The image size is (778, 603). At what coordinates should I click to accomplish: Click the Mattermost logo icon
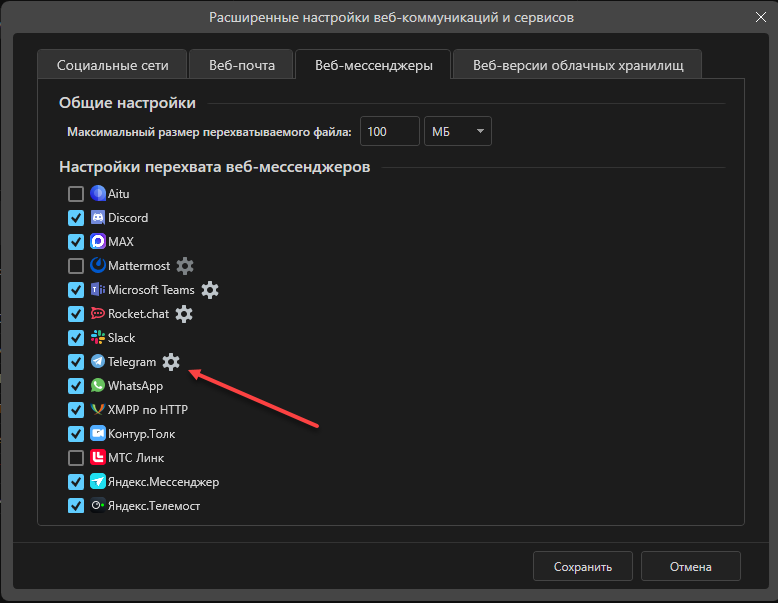coord(98,266)
